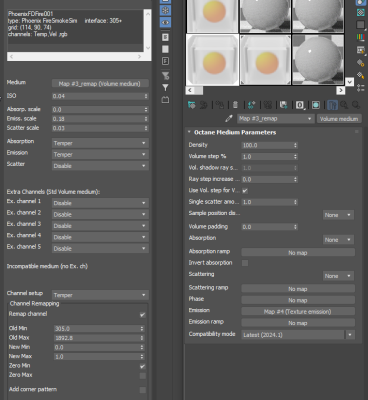Open the Ex. channel 1 dropdown
This screenshot has width=368, height=400.
click(100, 203)
